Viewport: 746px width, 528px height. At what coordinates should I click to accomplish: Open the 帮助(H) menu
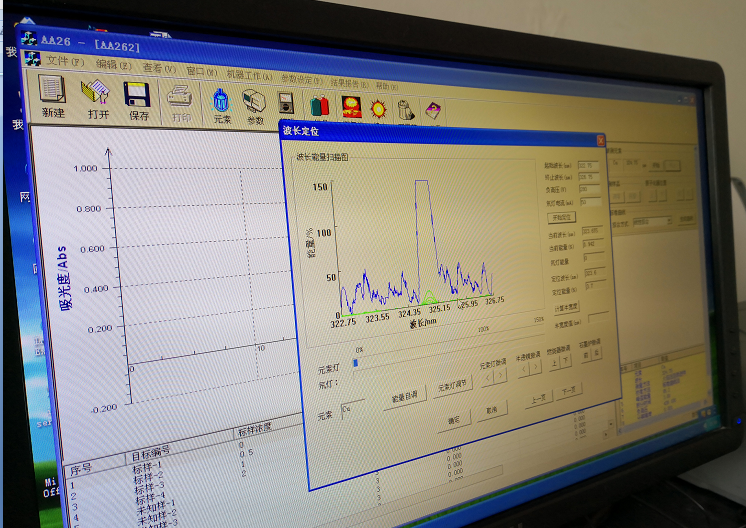coord(387,86)
